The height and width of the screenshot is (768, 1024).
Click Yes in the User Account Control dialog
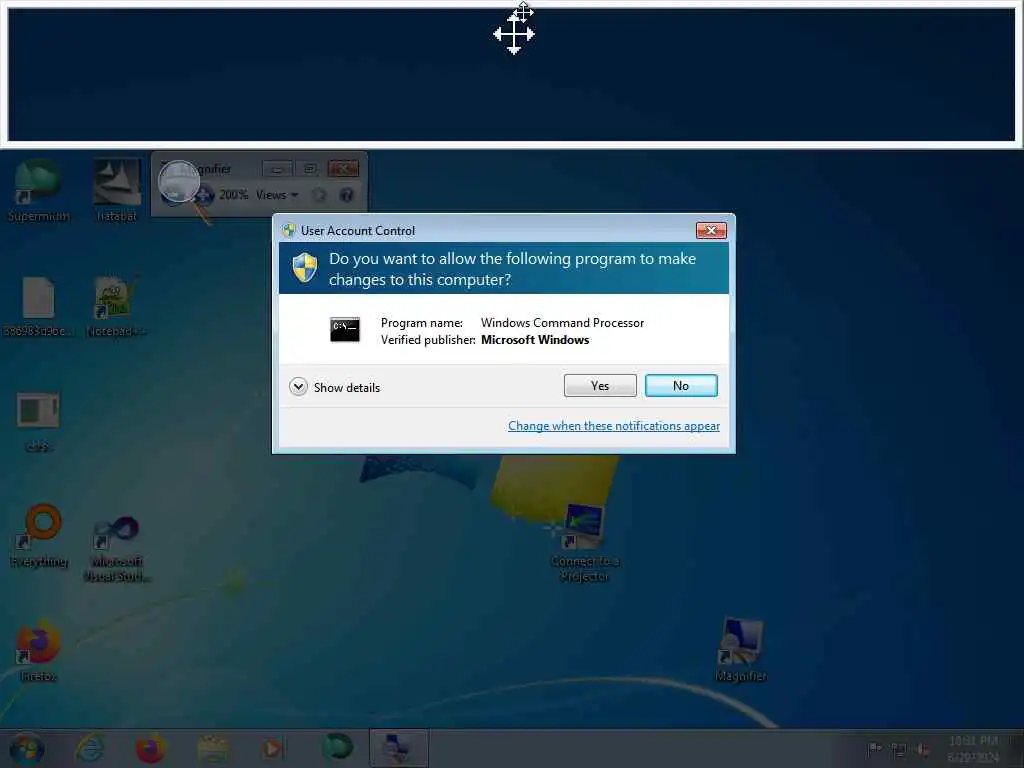600,385
